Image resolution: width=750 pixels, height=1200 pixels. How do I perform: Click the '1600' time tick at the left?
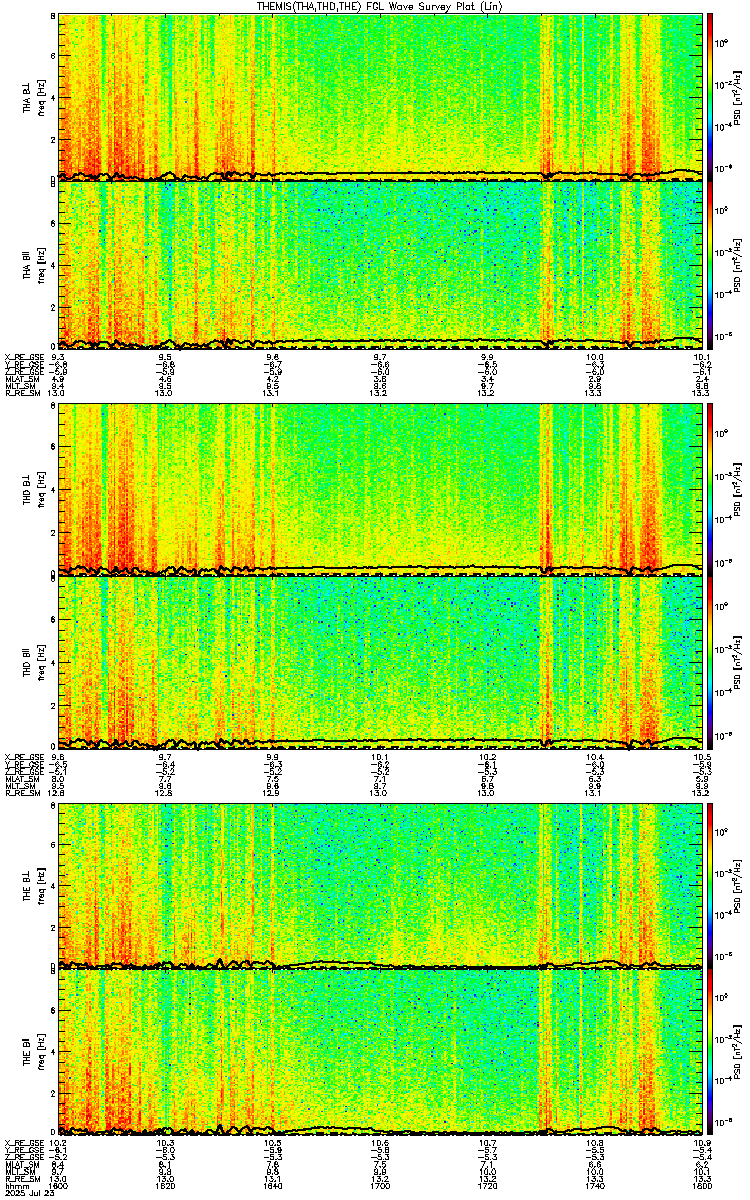59,1185
